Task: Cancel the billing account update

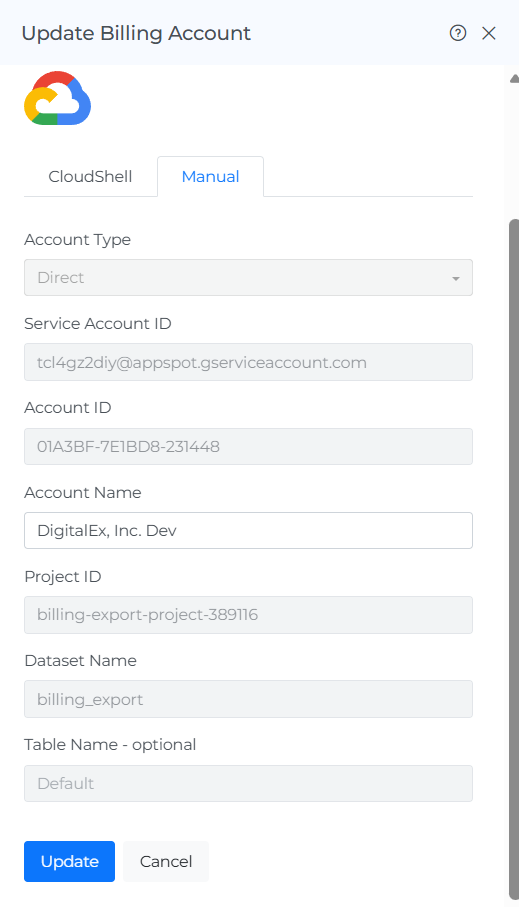Action: pos(166,861)
